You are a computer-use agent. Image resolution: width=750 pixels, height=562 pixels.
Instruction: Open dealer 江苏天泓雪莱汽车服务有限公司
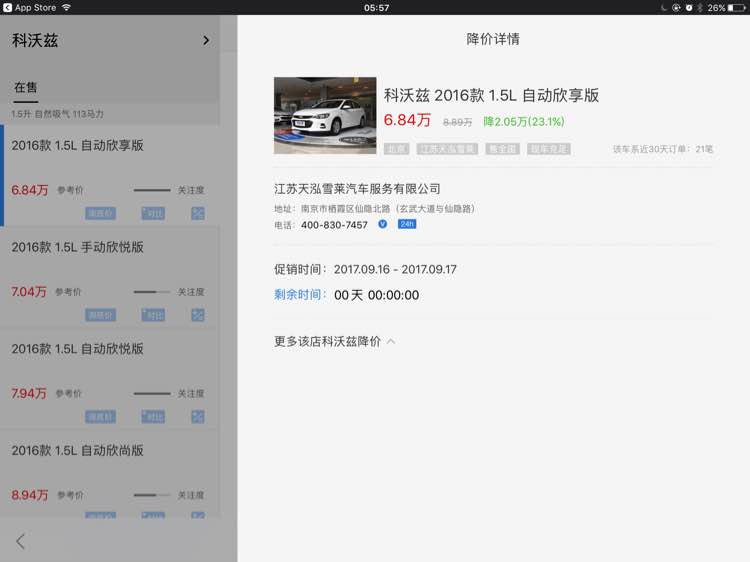357,188
